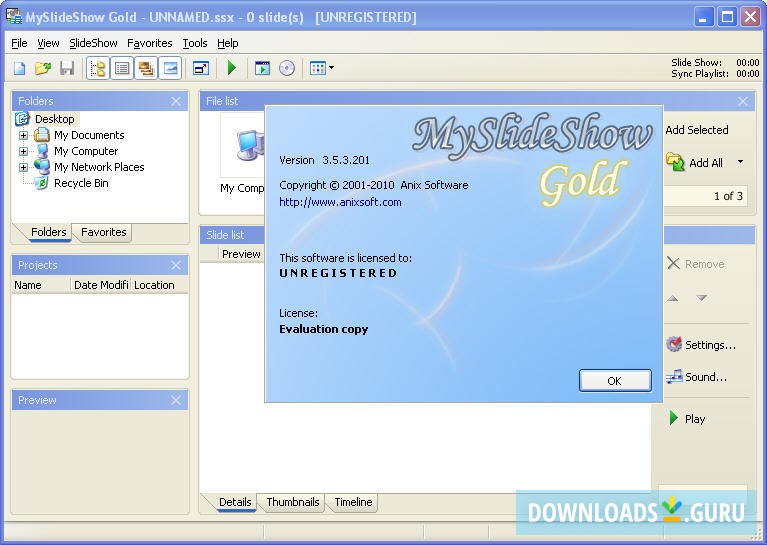Click the window-with-arrow fullscreen toolbar icon
This screenshot has height=545, width=767.
(201, 68)
